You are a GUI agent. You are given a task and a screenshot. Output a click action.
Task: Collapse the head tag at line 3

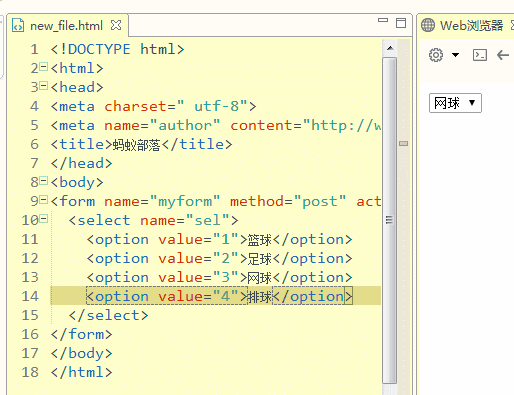44,86
